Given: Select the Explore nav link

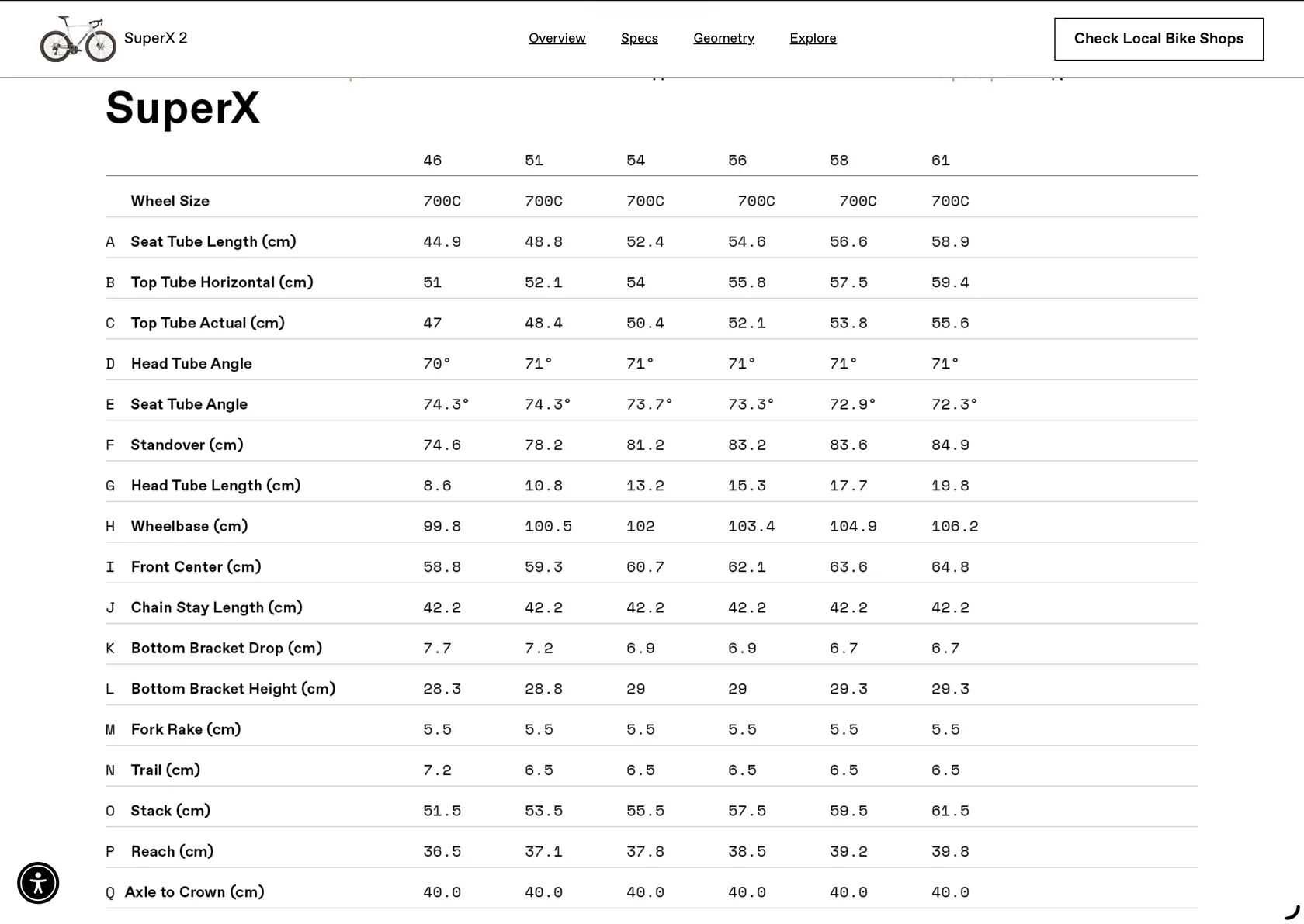Looking at the screenshot, I should pos(813,38).
